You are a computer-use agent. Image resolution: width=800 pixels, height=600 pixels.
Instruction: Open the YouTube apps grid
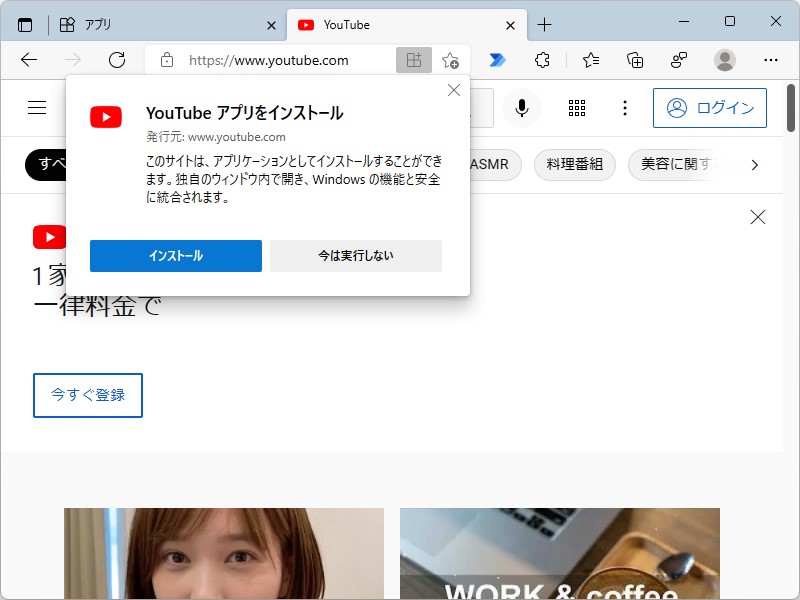coord(577,108)
